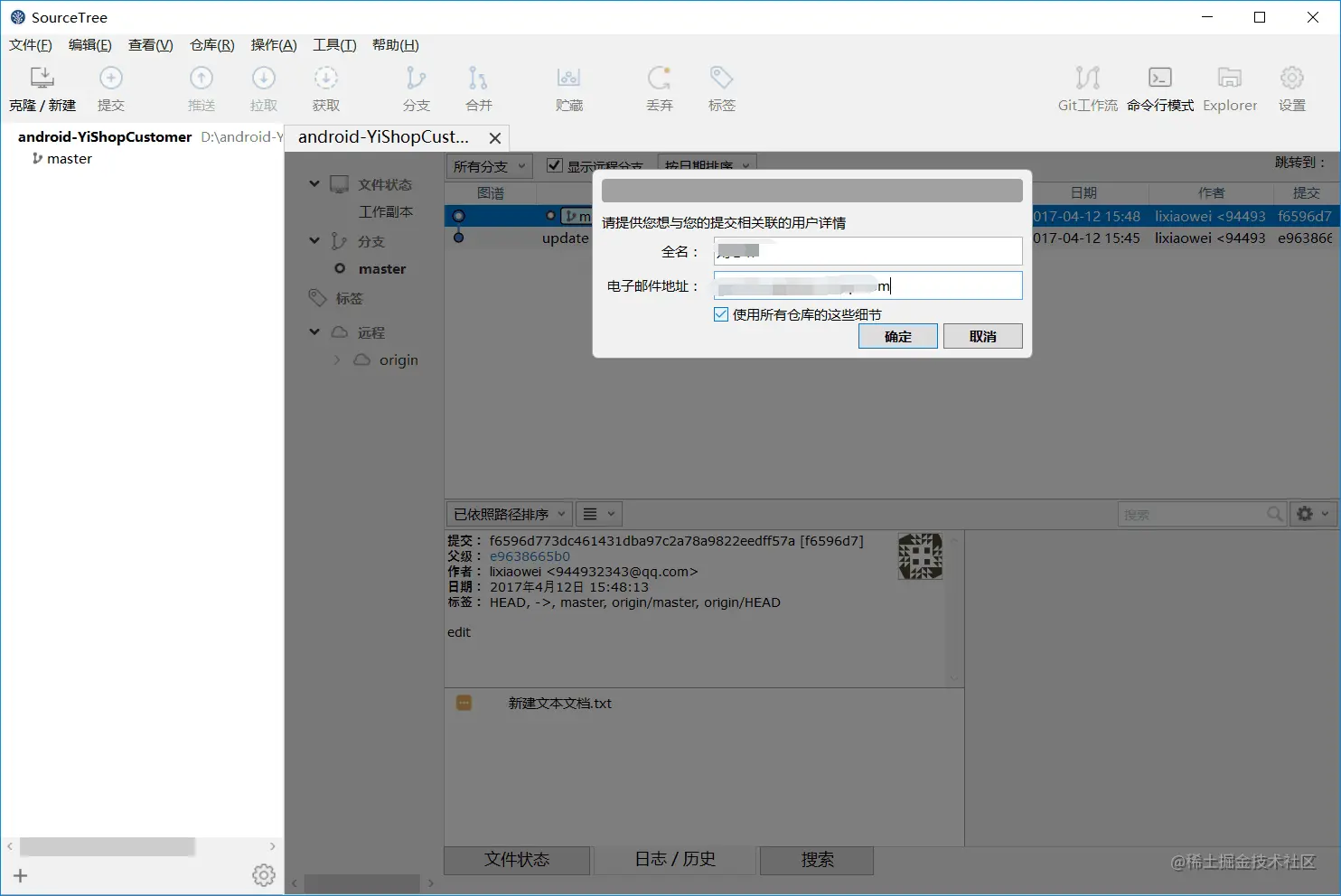Open the list view mode dropdown
Image resolution: width=1341 pixels, height=896 pixels.
tap(599, 514)
